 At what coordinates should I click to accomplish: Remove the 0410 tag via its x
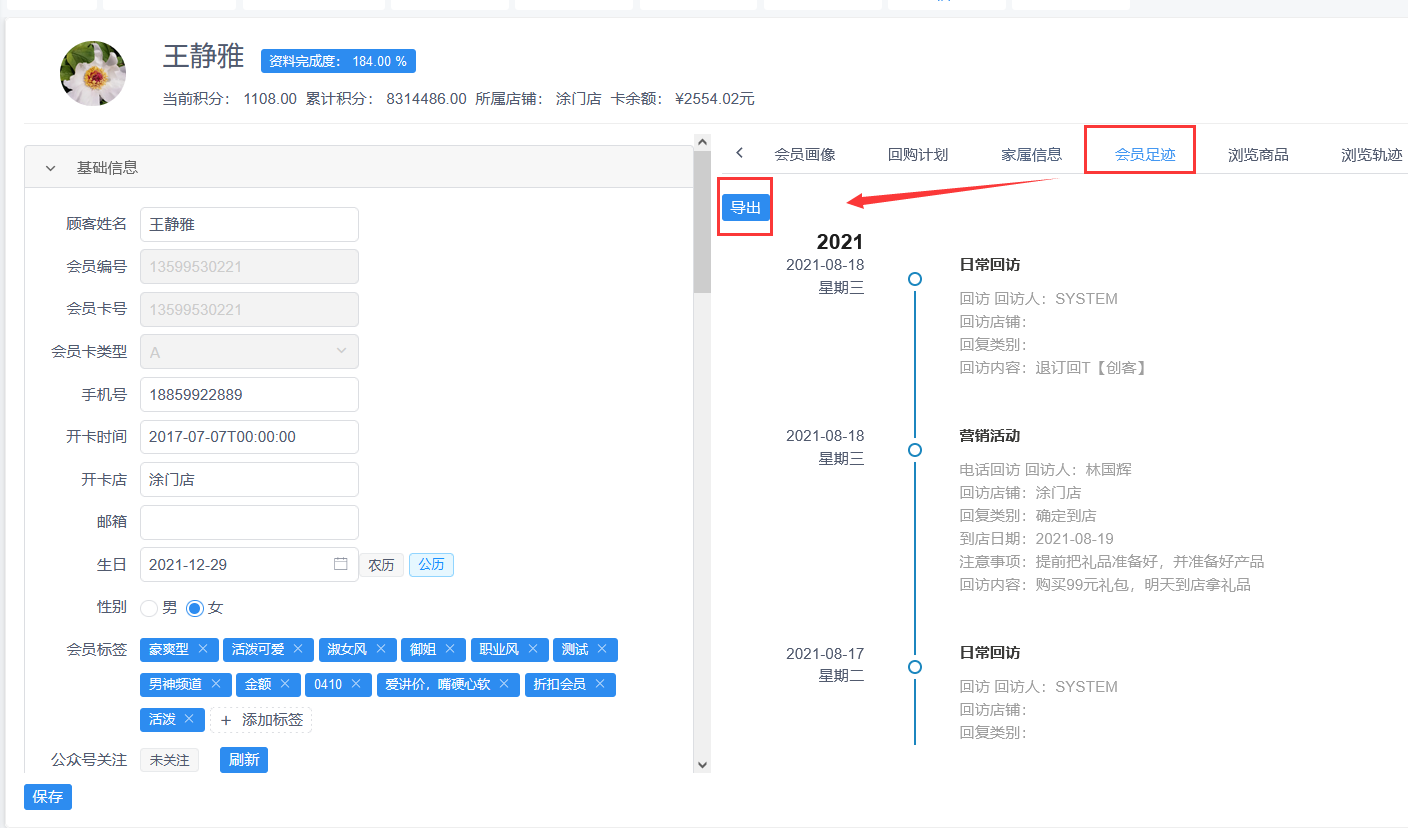point(356,684)
